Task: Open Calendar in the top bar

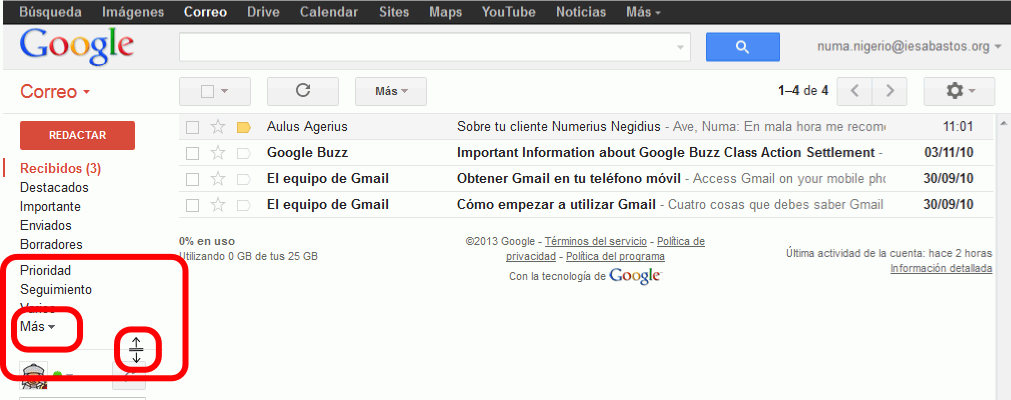Action: (x=329, y=12)
